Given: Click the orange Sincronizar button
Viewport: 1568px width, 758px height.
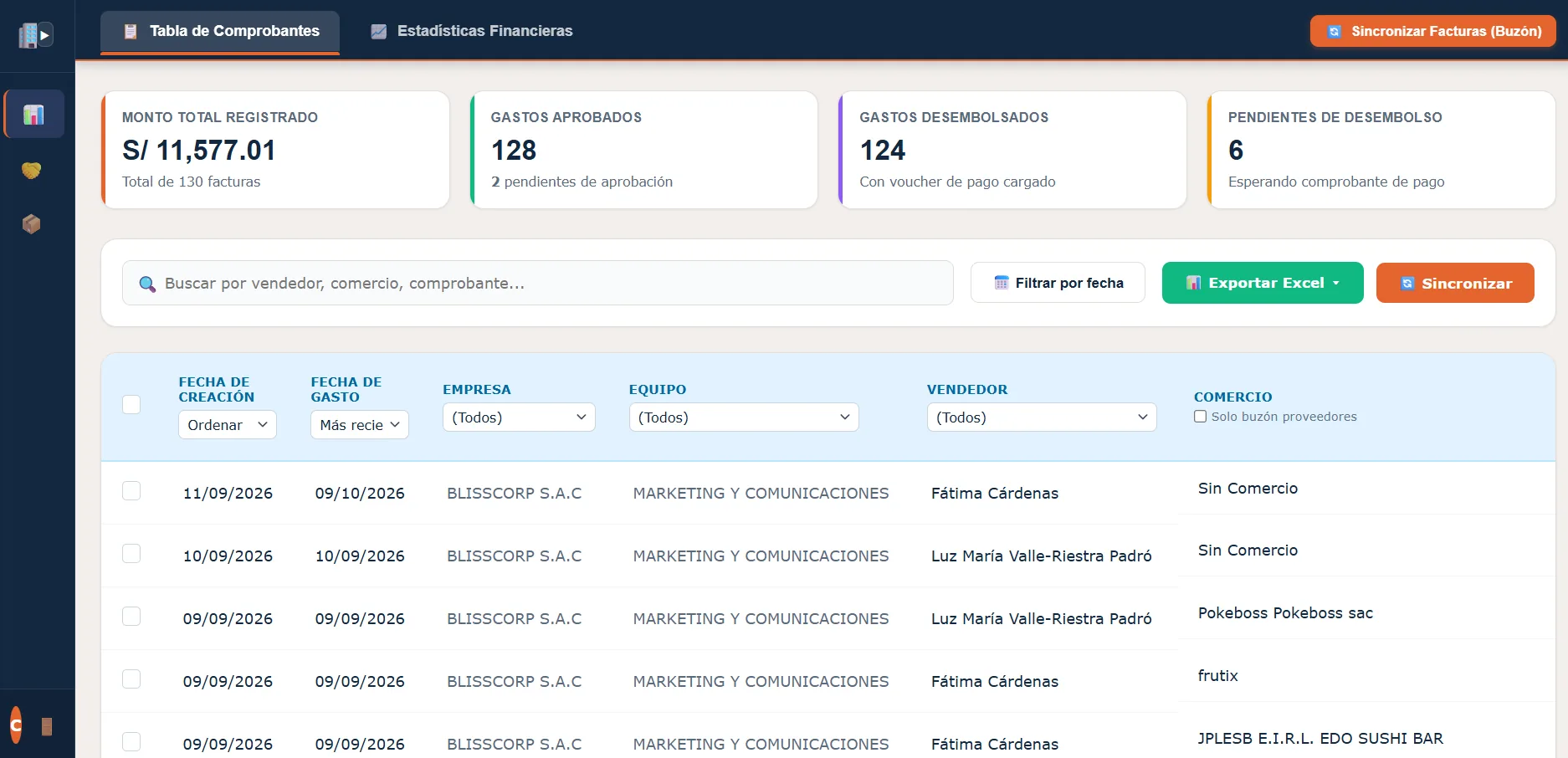Looking at the screenshot, I should (x=1455, y=283).
